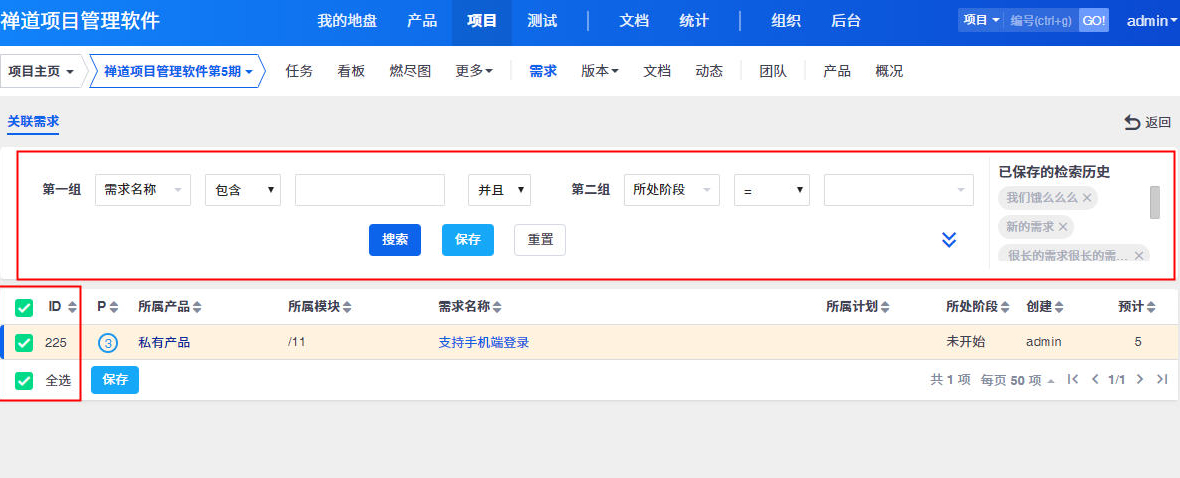The width and height of the screenshot is (1180, 478).
Task: Remove saved search 我们饿么么么 tag
Action: coord(1087,198)
